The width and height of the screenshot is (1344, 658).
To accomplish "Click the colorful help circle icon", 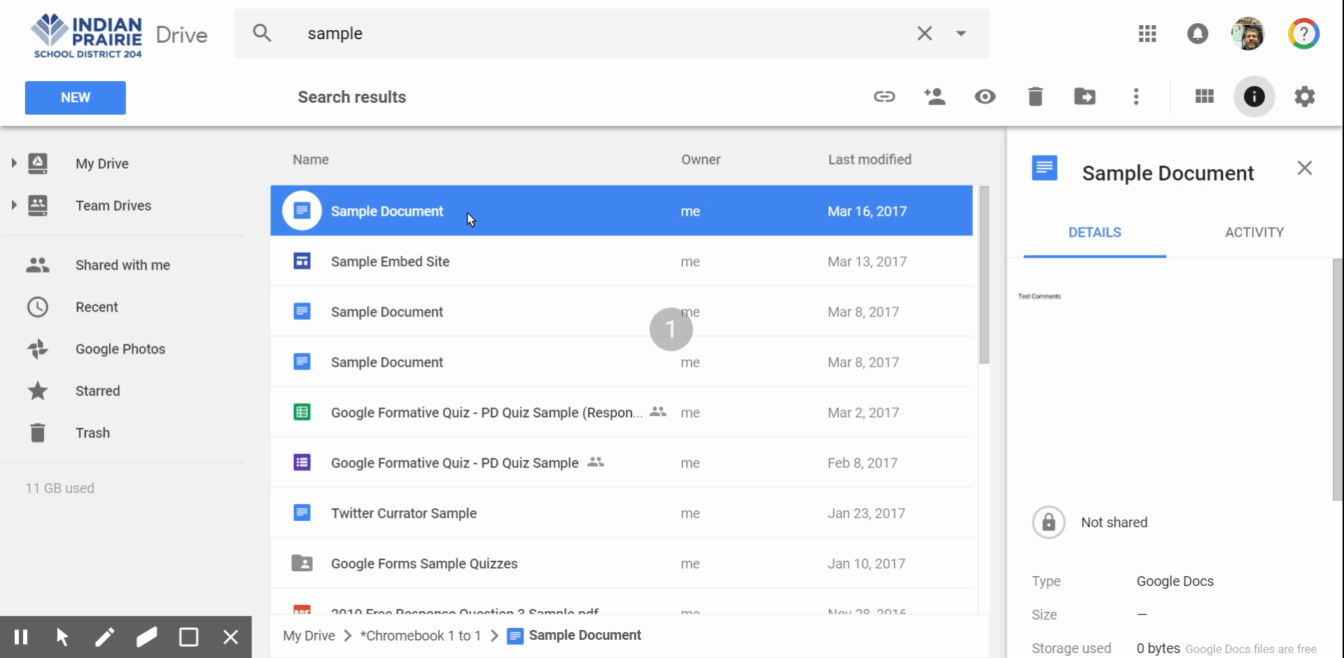I will point(1304,33).
